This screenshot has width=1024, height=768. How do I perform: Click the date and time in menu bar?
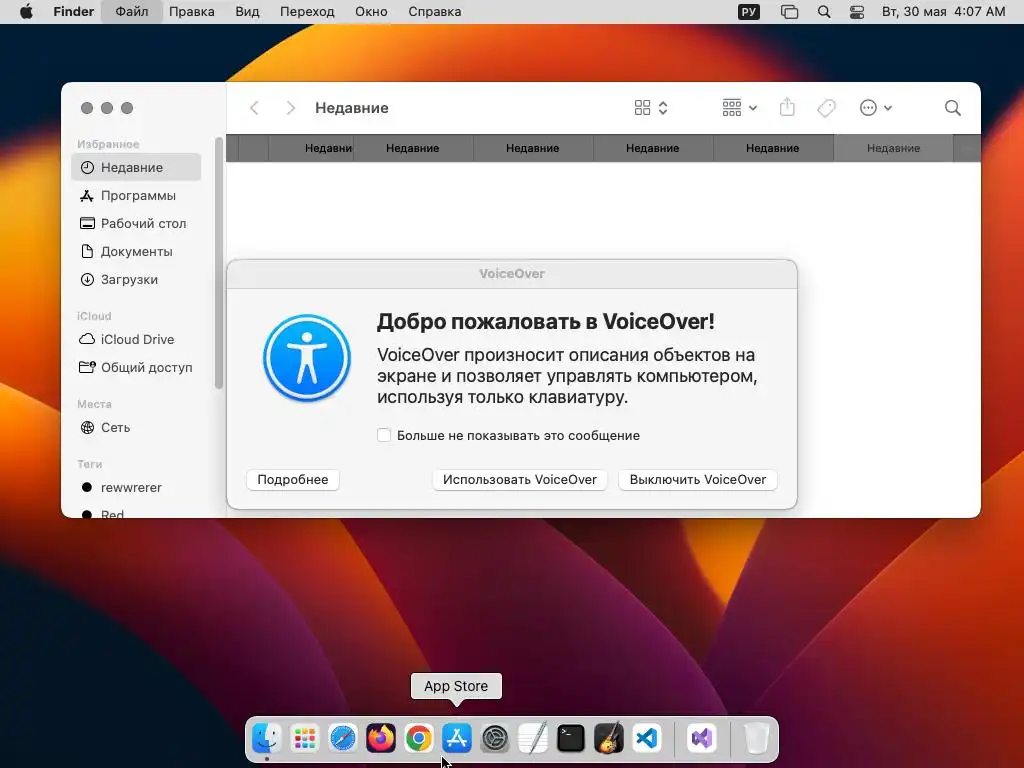943,12
